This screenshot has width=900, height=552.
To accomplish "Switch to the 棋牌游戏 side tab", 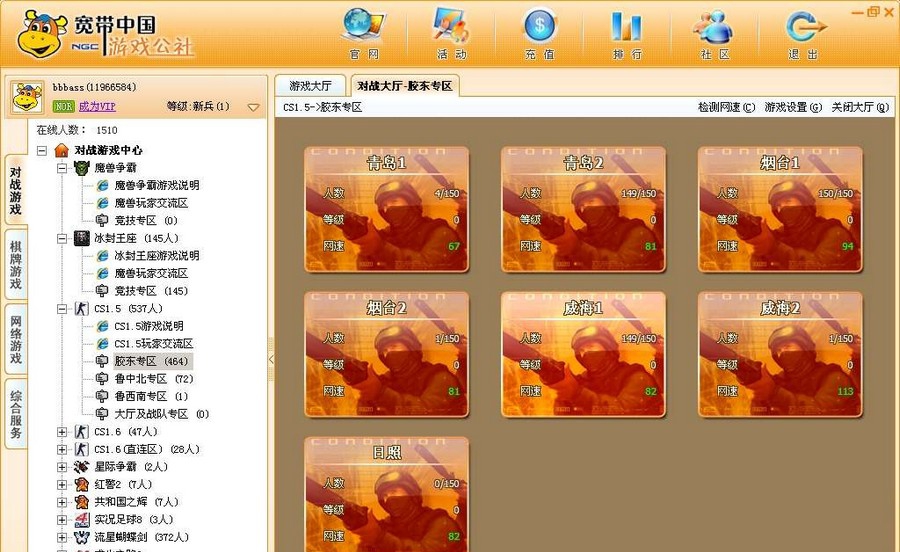I will [x=15, y=265].
